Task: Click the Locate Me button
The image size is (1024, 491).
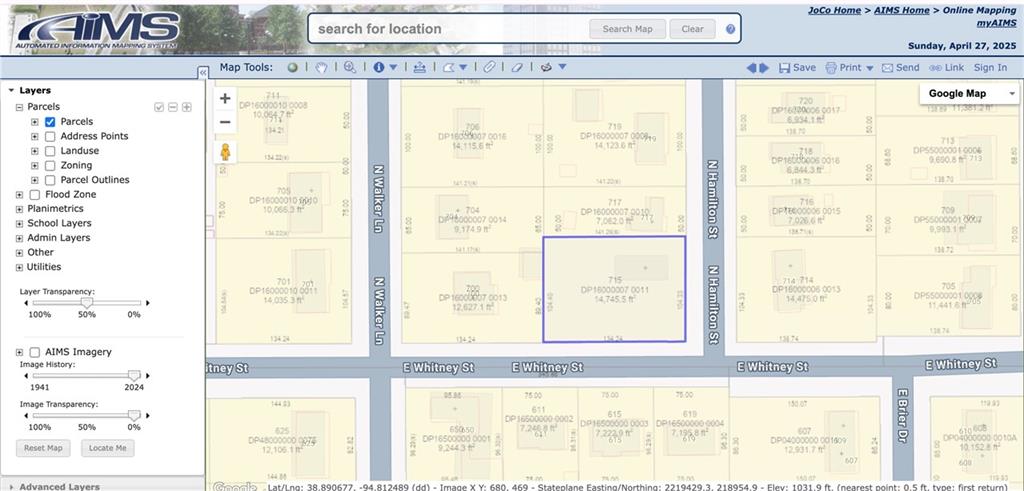Action: click(108, 449)
